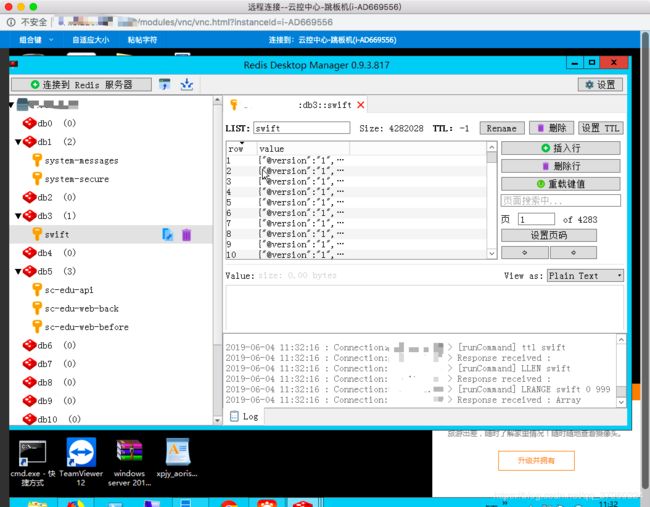650x507 pixels.
Task: Open the xpjy_aoris desktop file icon
Action: [x=177, y=458]
